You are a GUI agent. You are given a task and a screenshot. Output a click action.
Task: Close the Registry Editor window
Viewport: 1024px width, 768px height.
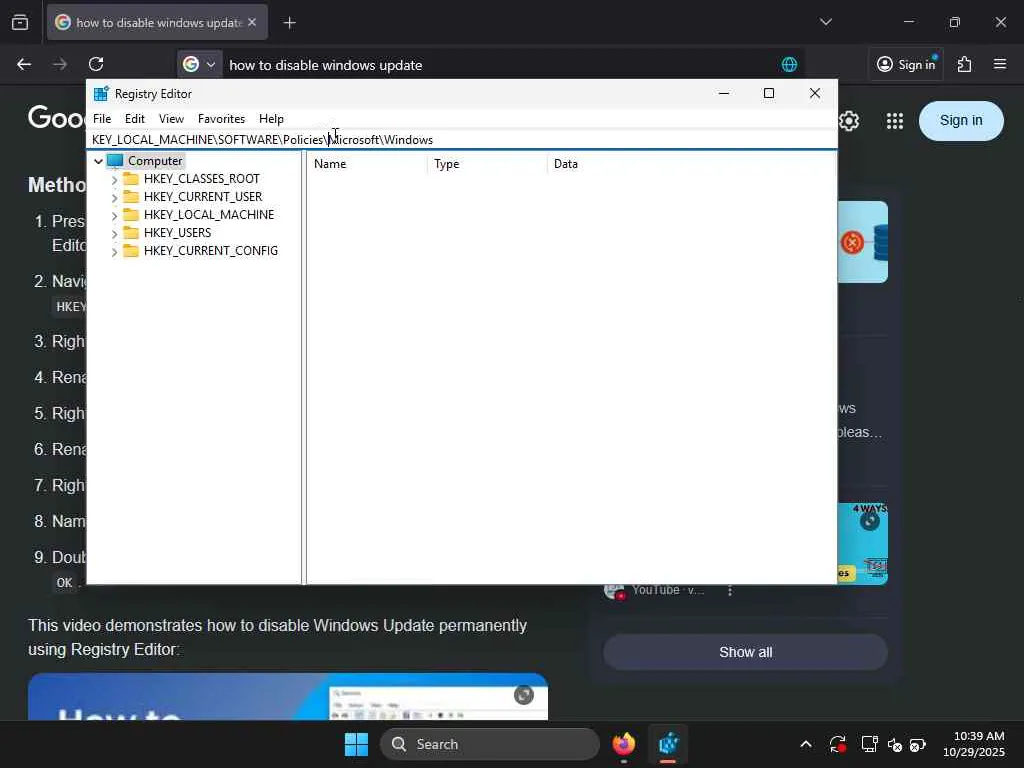[814, 93]
